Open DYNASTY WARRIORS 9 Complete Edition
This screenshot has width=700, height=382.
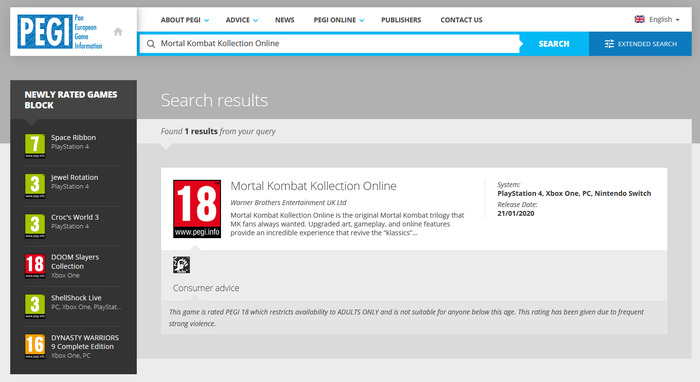tap(85, 342)
